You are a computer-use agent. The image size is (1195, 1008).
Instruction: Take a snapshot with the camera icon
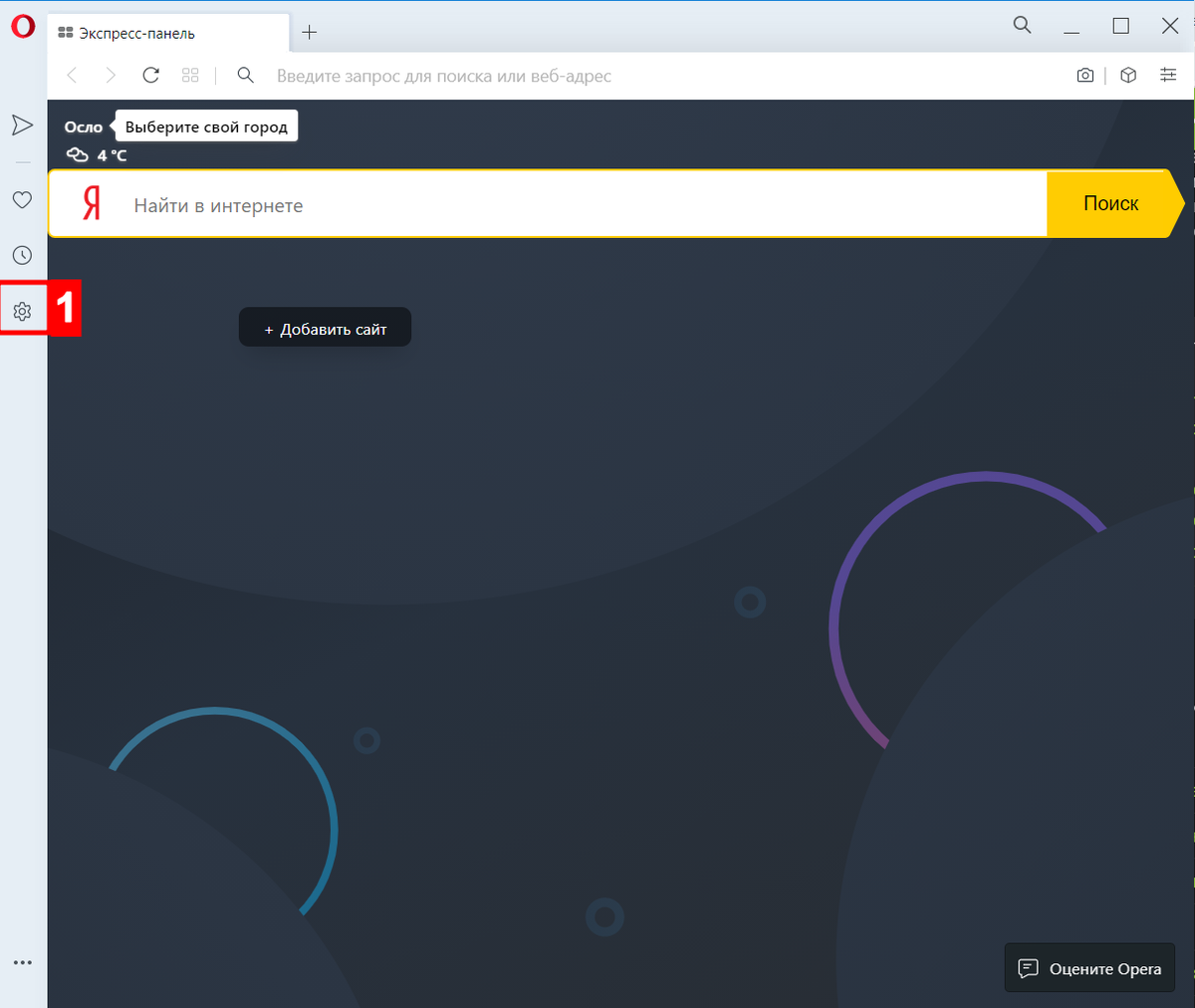point(1085,76)
